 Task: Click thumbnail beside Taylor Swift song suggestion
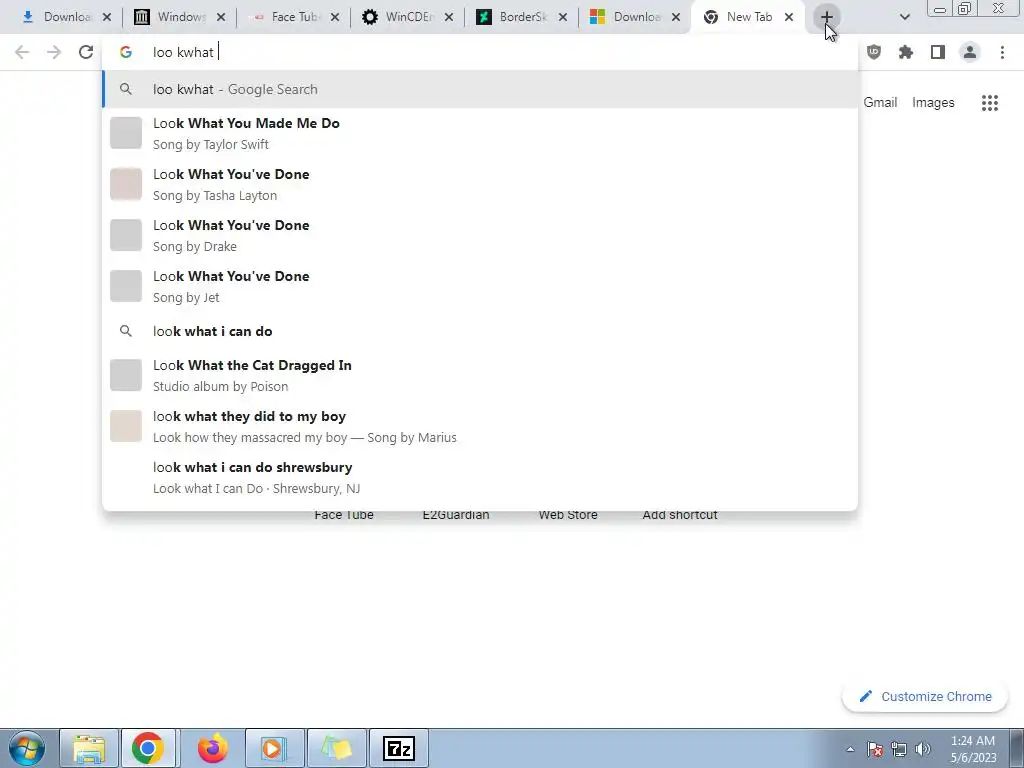click(126, 133)
